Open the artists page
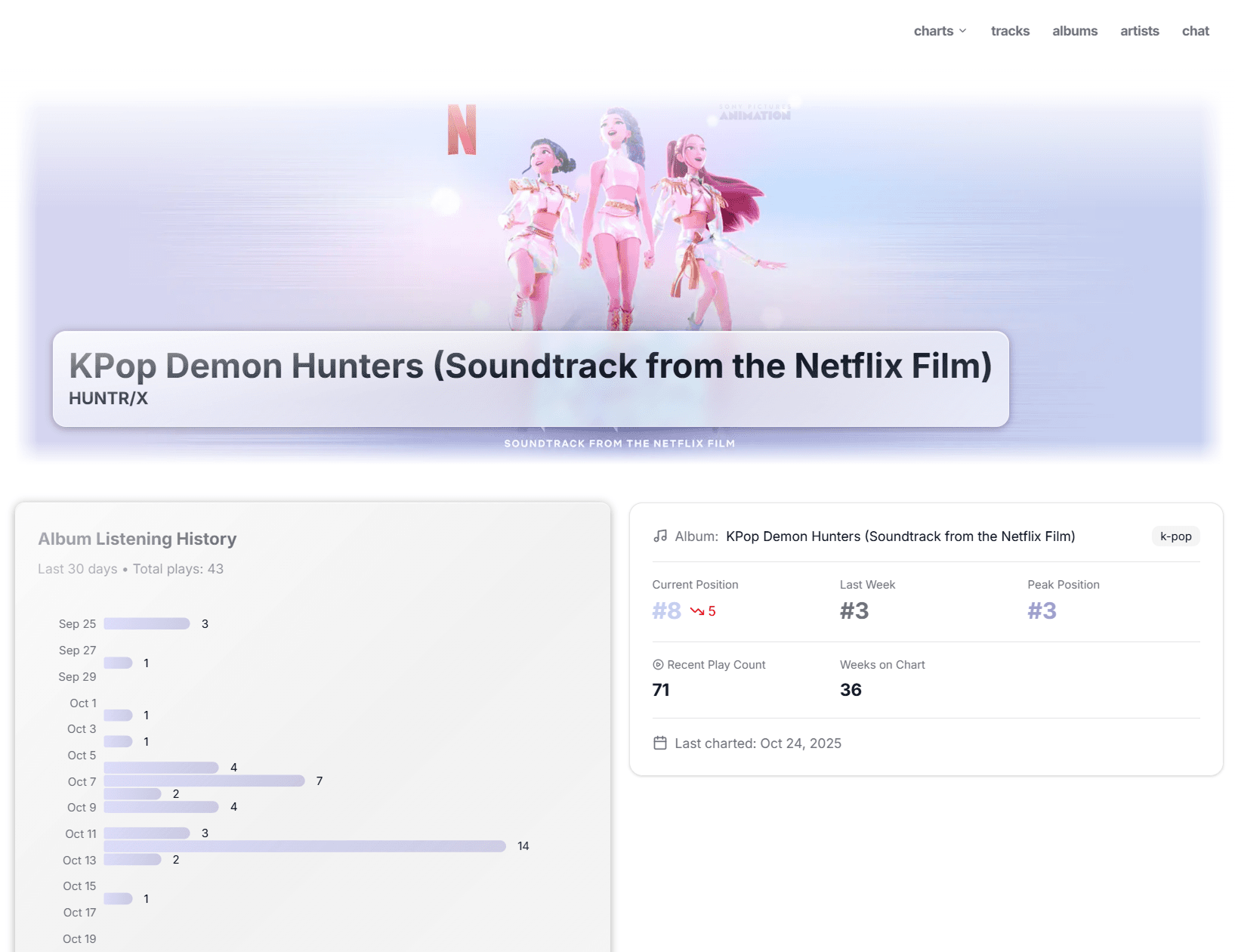This screenshot has width=1235, height=952. 1139,31
